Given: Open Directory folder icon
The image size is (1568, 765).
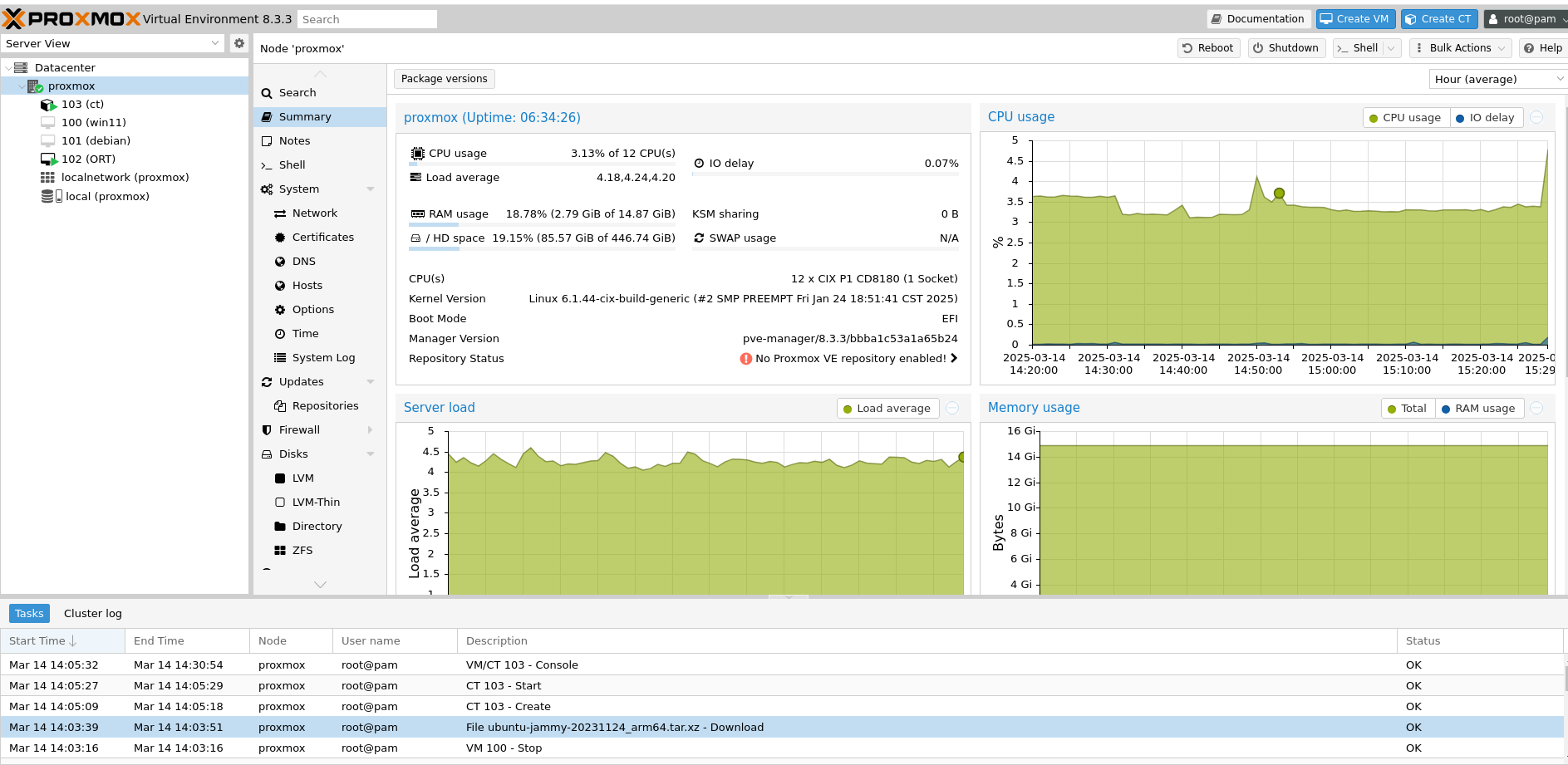Looking at the screenshot, I should pos(280,527).
